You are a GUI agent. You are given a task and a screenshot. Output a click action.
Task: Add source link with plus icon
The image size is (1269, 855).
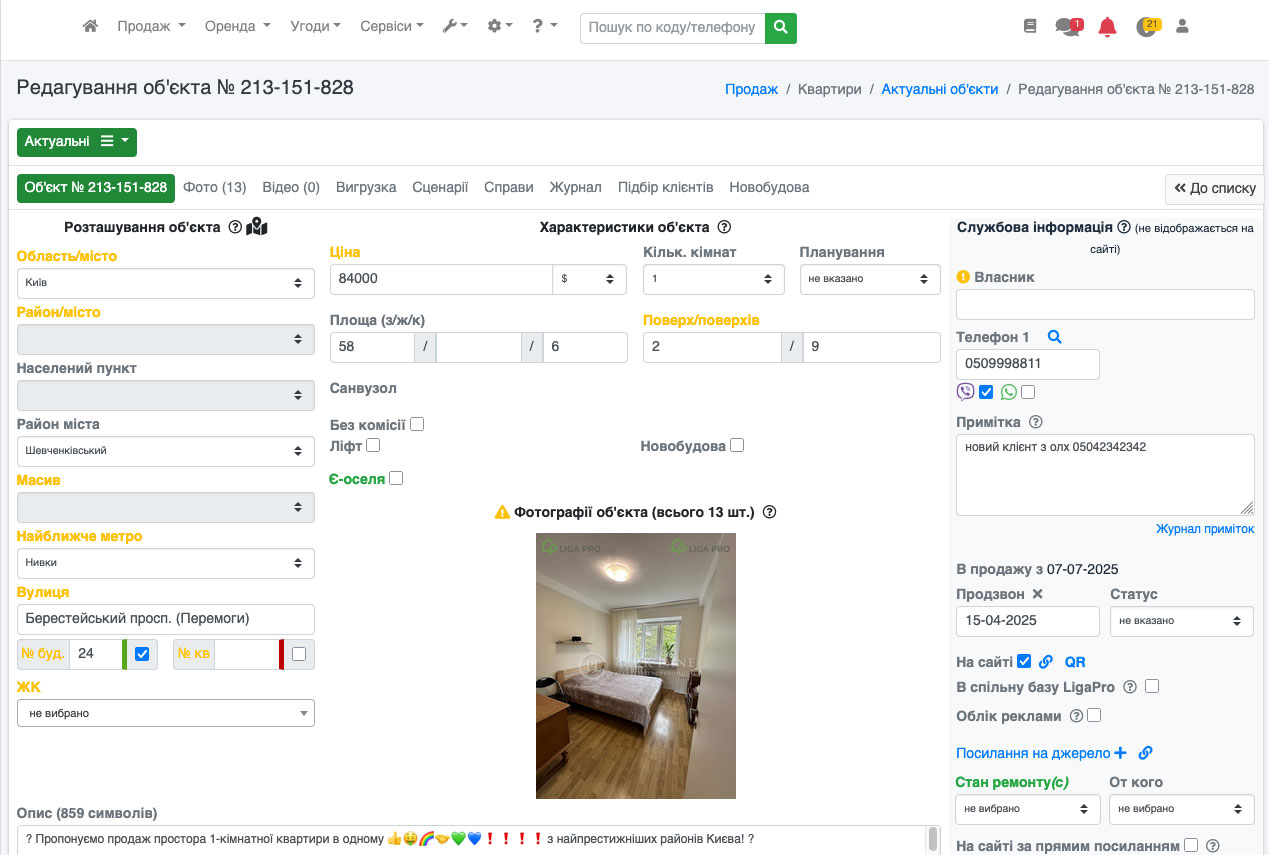[x=1120, y=753]
